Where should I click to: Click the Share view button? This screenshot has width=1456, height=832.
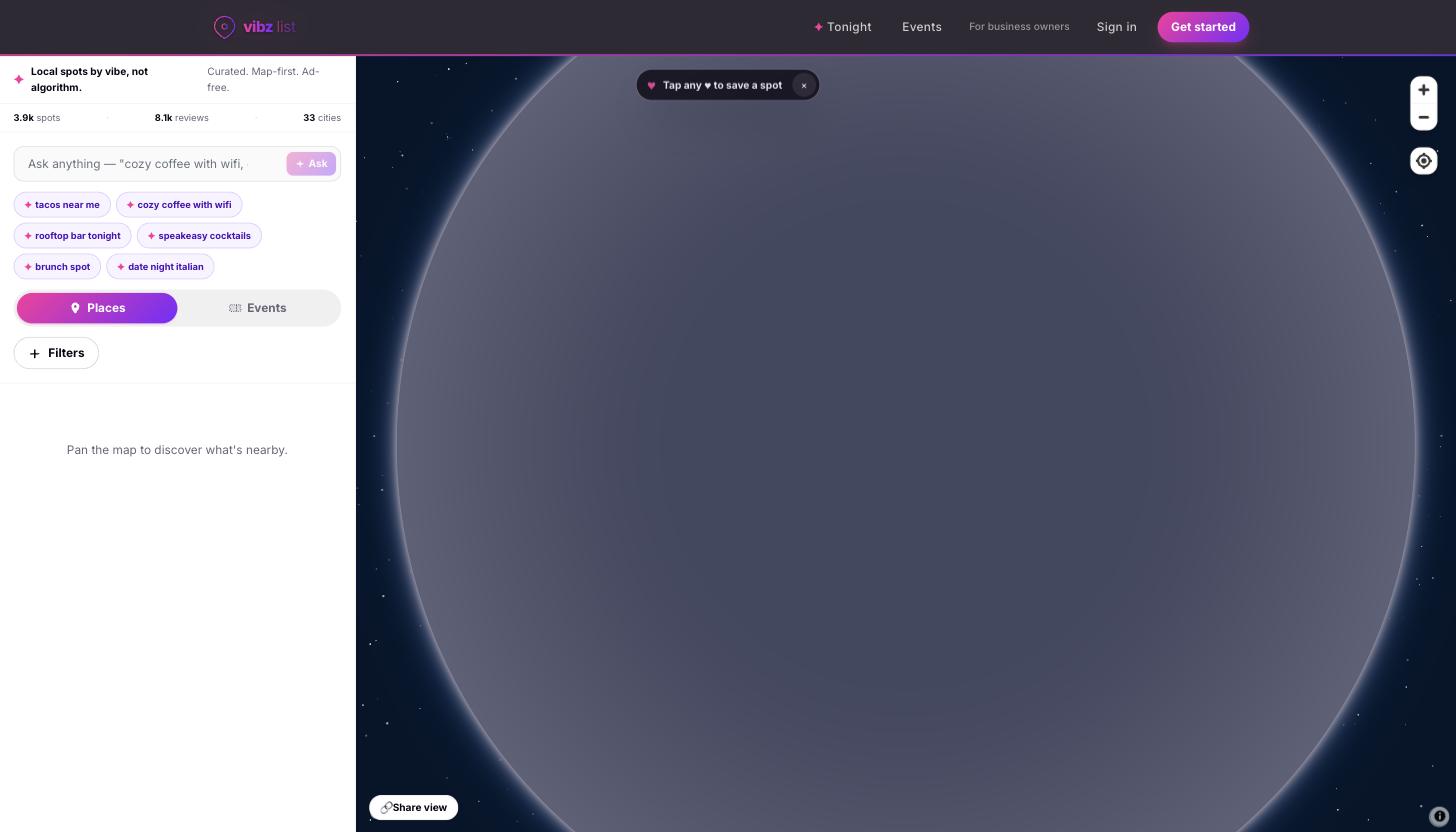coord(414,808)
